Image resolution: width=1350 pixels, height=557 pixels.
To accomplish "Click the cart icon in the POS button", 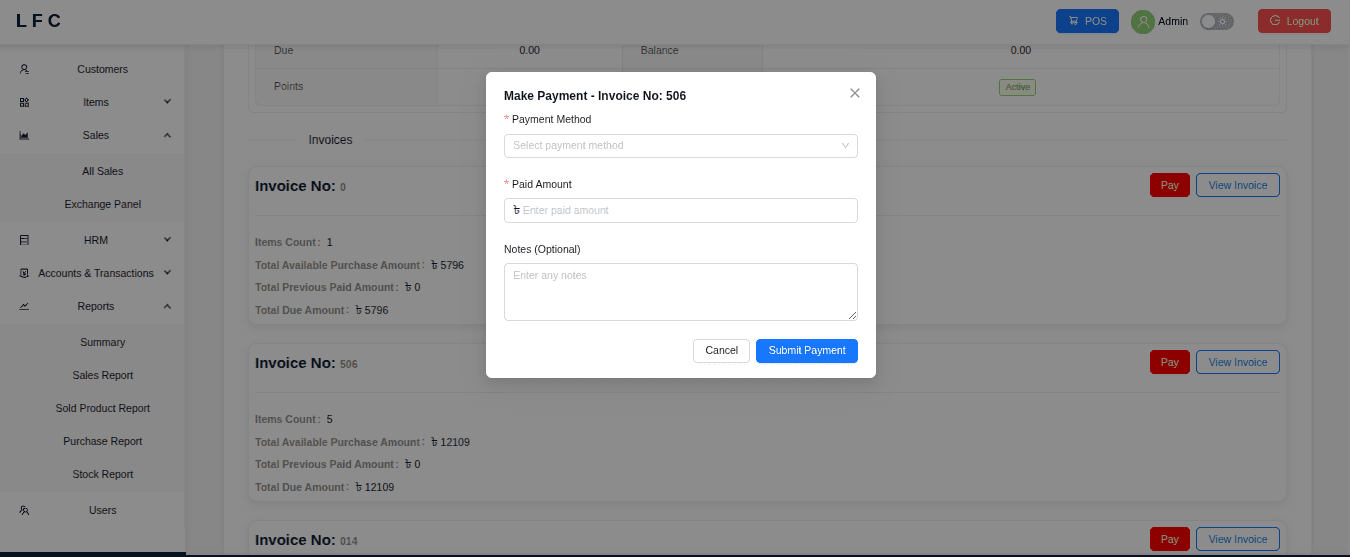I will pos(1074,21).
